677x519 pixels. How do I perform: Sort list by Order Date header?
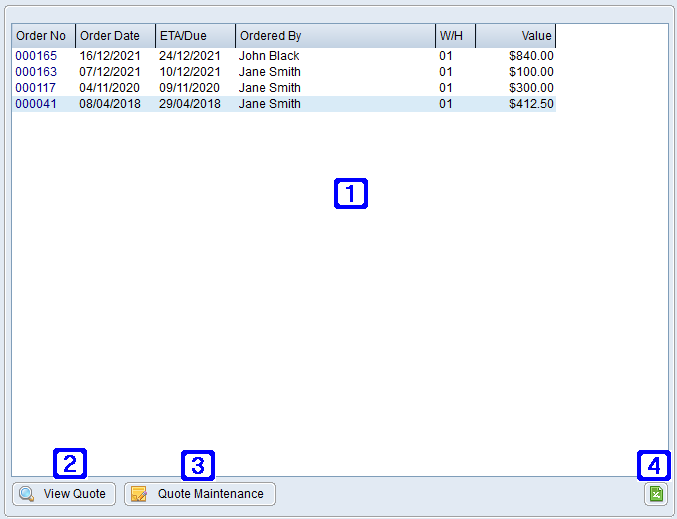[115, 36]
